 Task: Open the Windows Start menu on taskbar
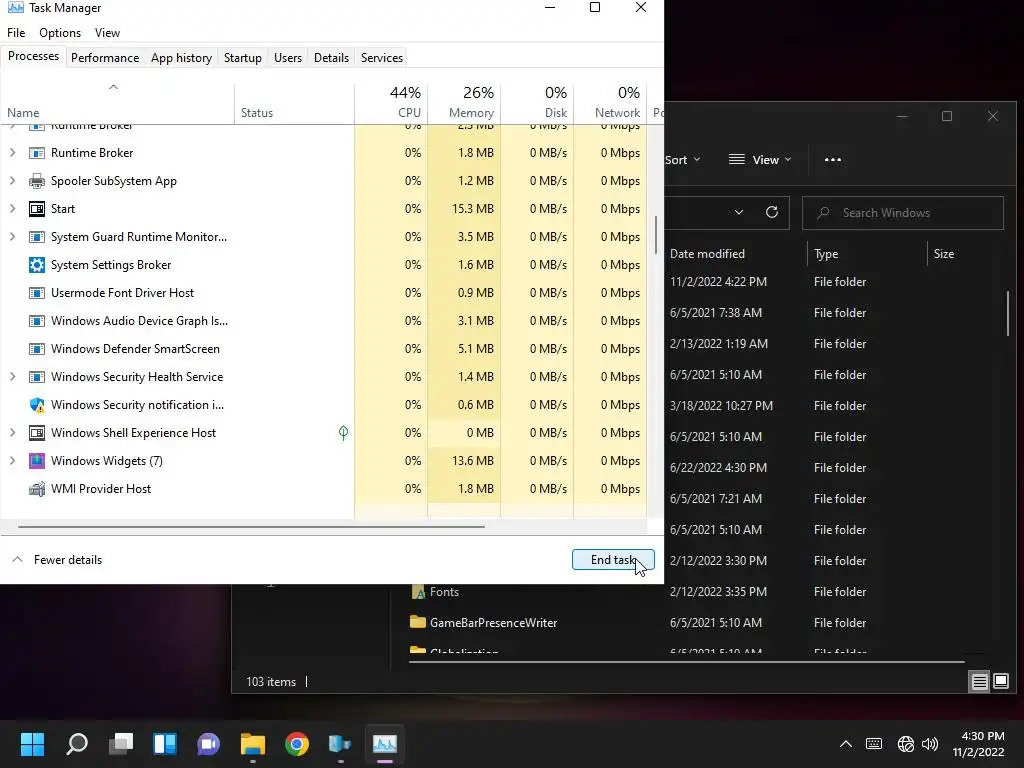tap(32, 744)
